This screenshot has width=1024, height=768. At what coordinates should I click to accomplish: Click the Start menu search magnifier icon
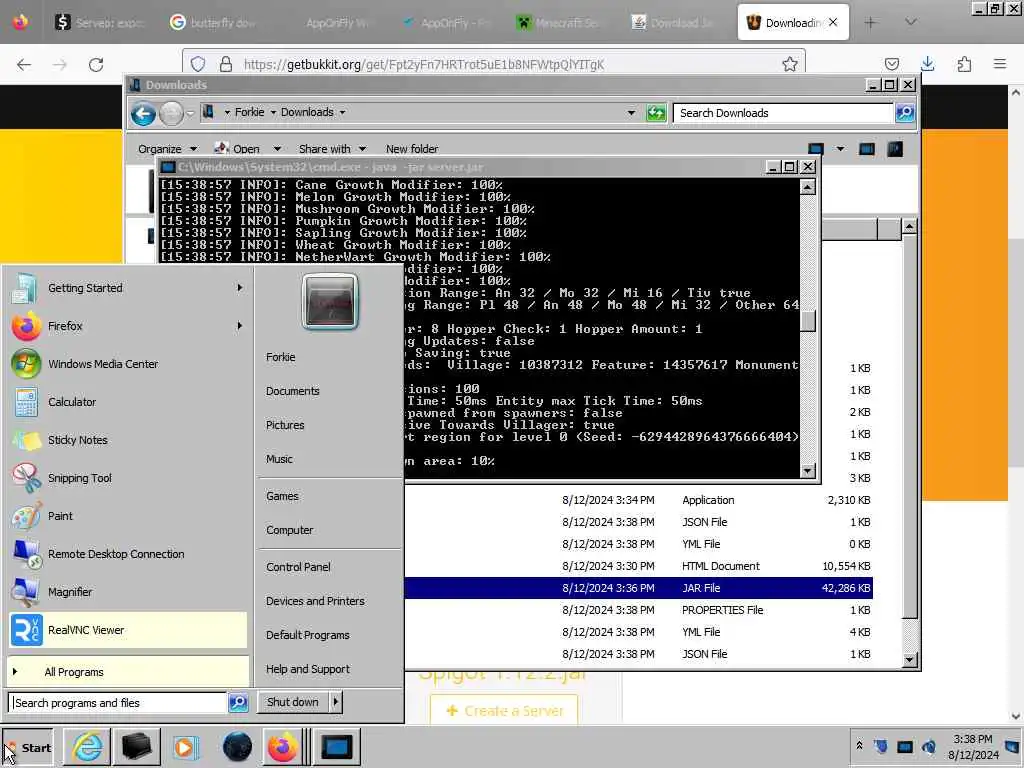coord(238,703)
